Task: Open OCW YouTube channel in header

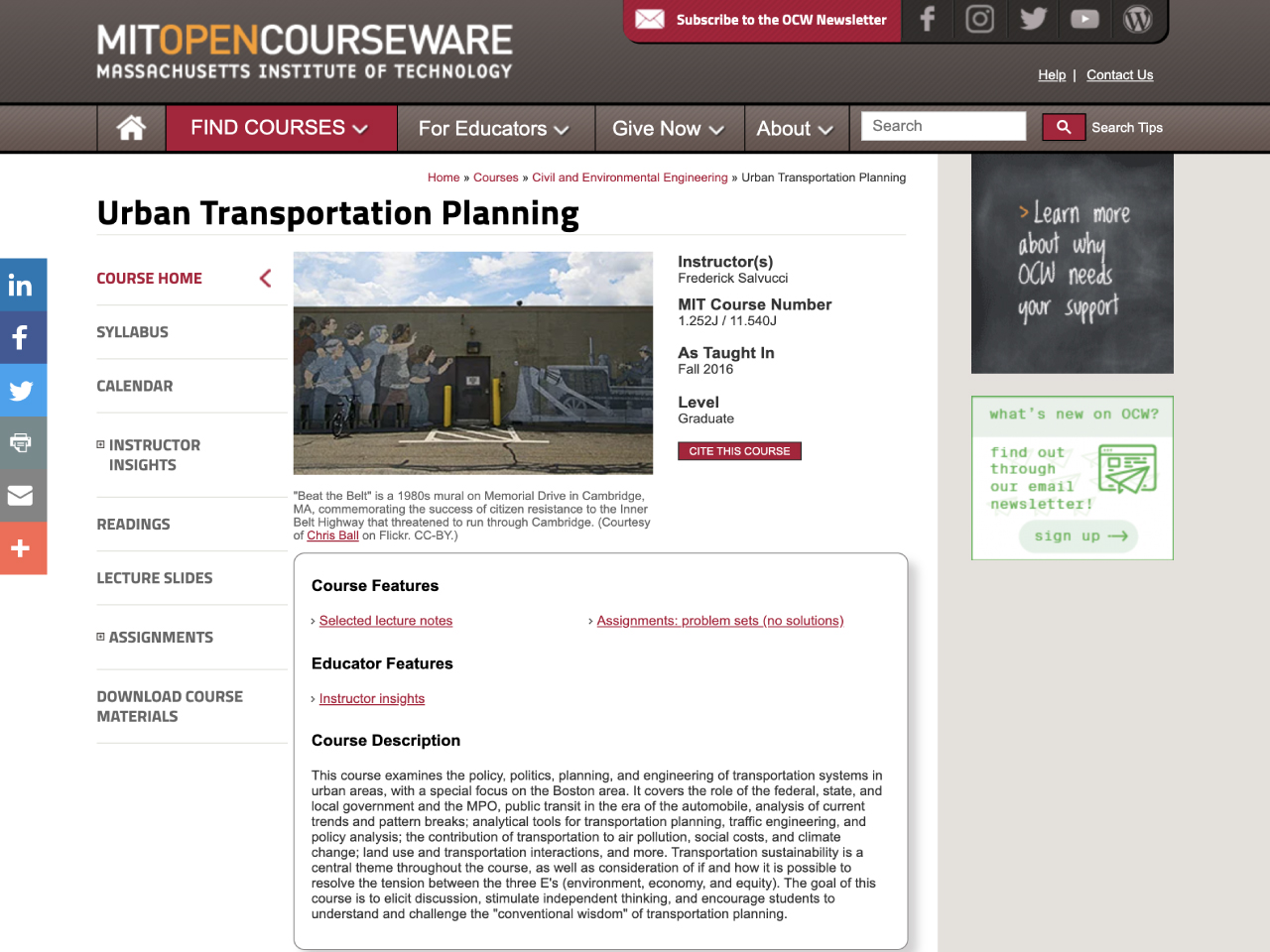Action: point(1084,19)
